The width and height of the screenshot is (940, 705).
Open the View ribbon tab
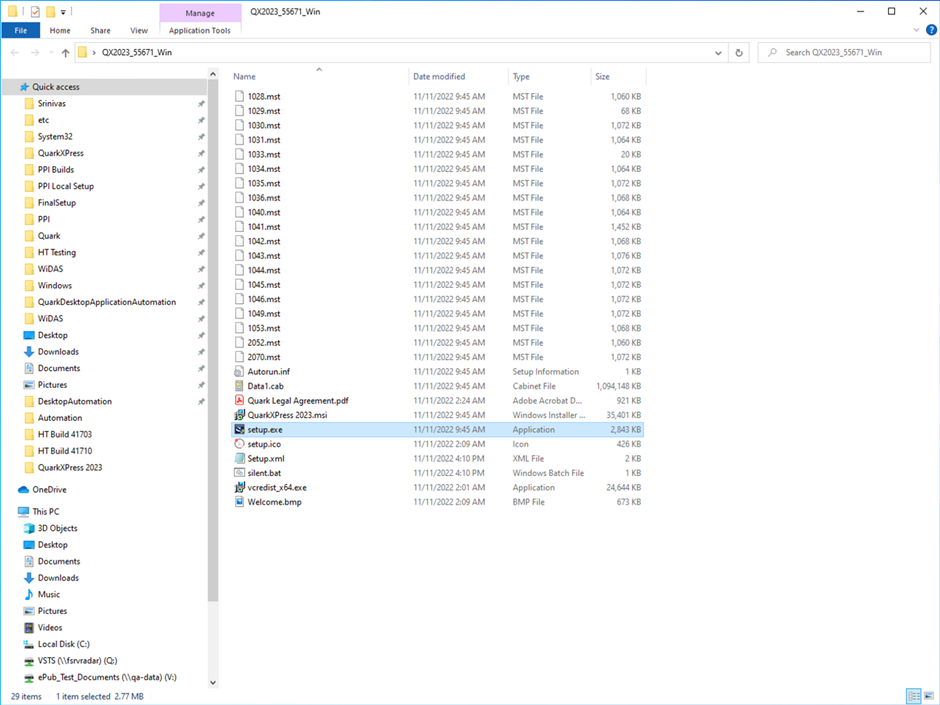(139, 31)
